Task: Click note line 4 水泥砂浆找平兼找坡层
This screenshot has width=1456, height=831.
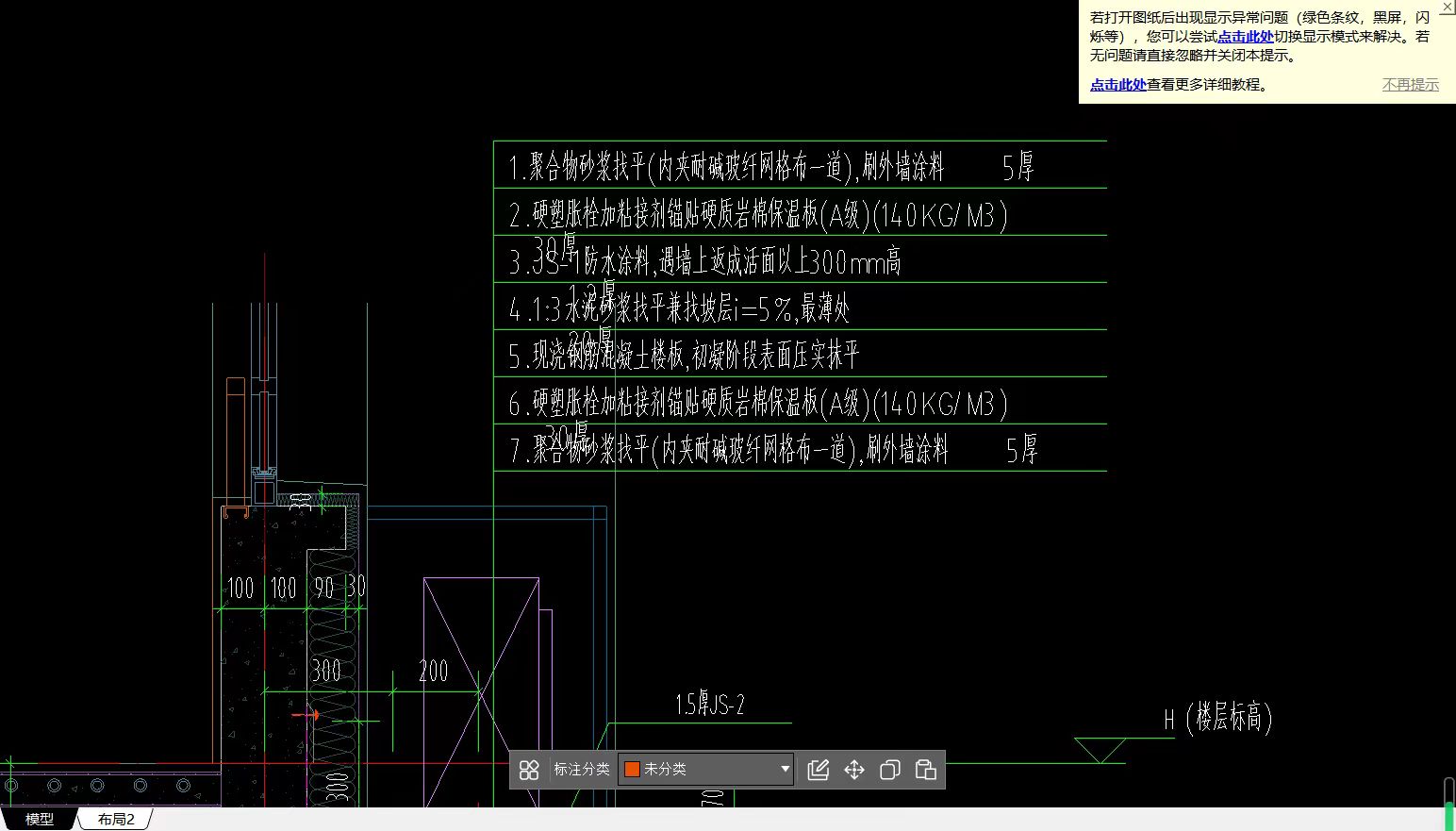Action: (679, 308)
